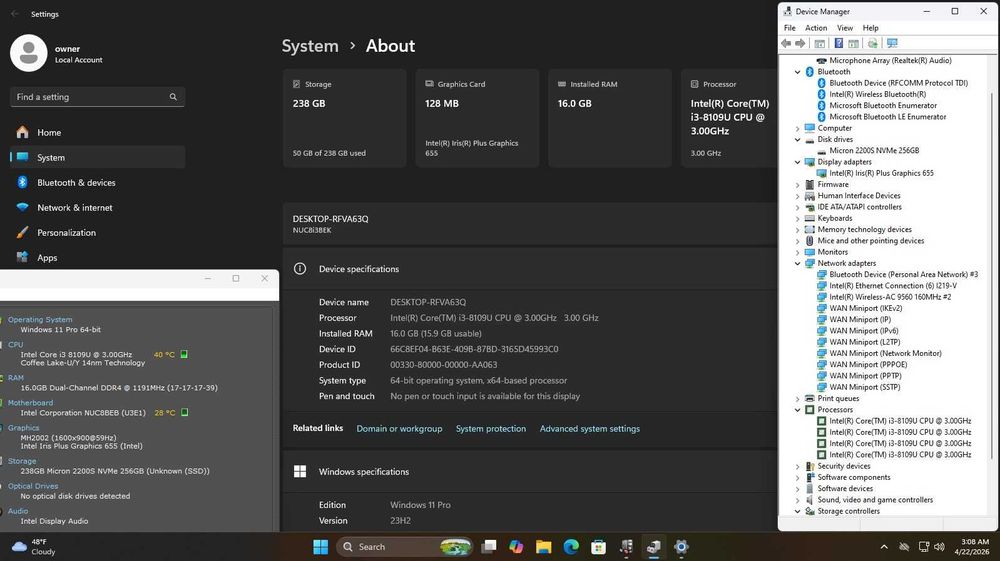The image size is (1000, 561).
Task: Click the Personalization paintbrush icon
Action: click(22, 233)
